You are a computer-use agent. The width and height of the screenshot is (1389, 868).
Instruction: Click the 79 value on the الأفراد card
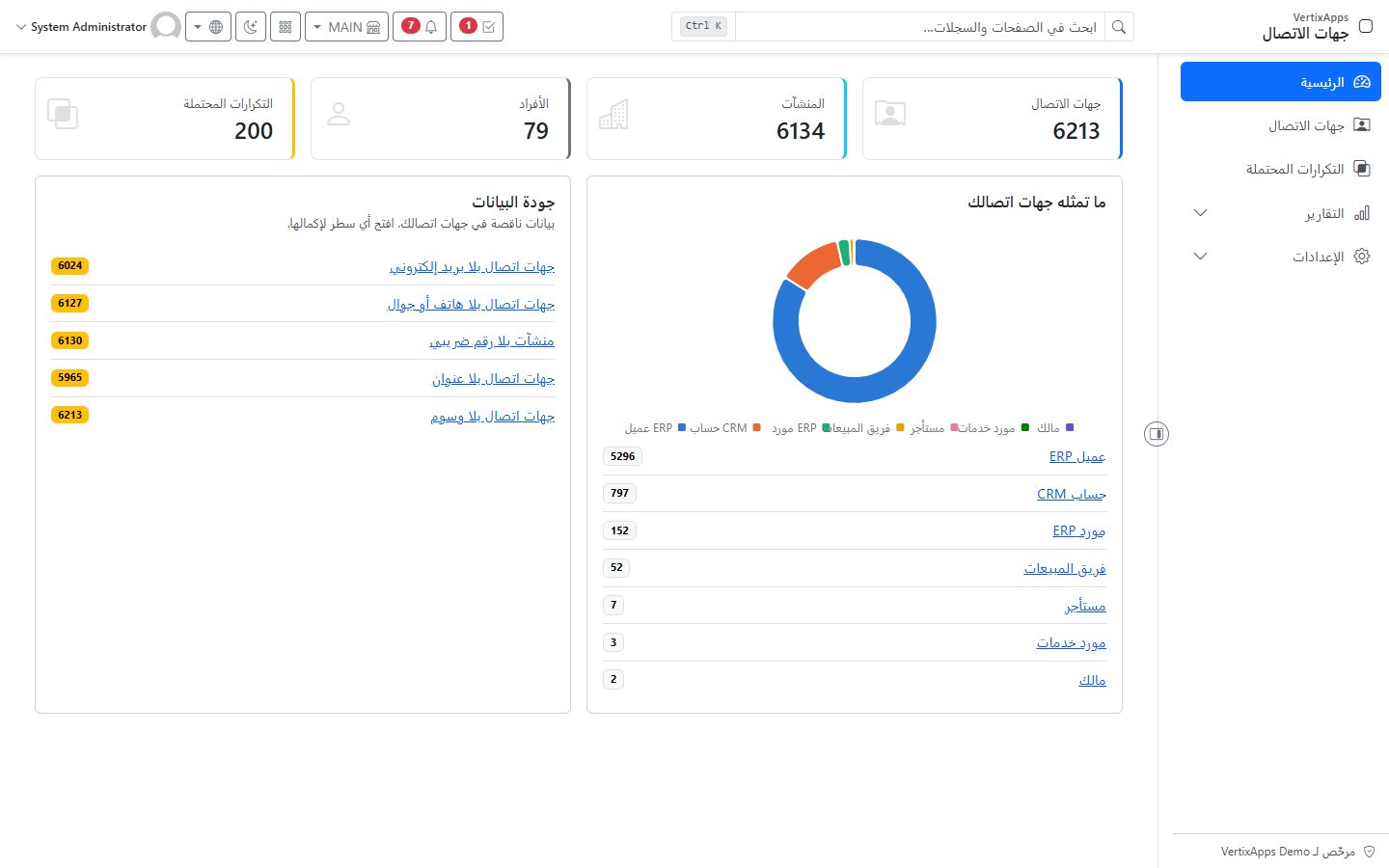point(536,131)
